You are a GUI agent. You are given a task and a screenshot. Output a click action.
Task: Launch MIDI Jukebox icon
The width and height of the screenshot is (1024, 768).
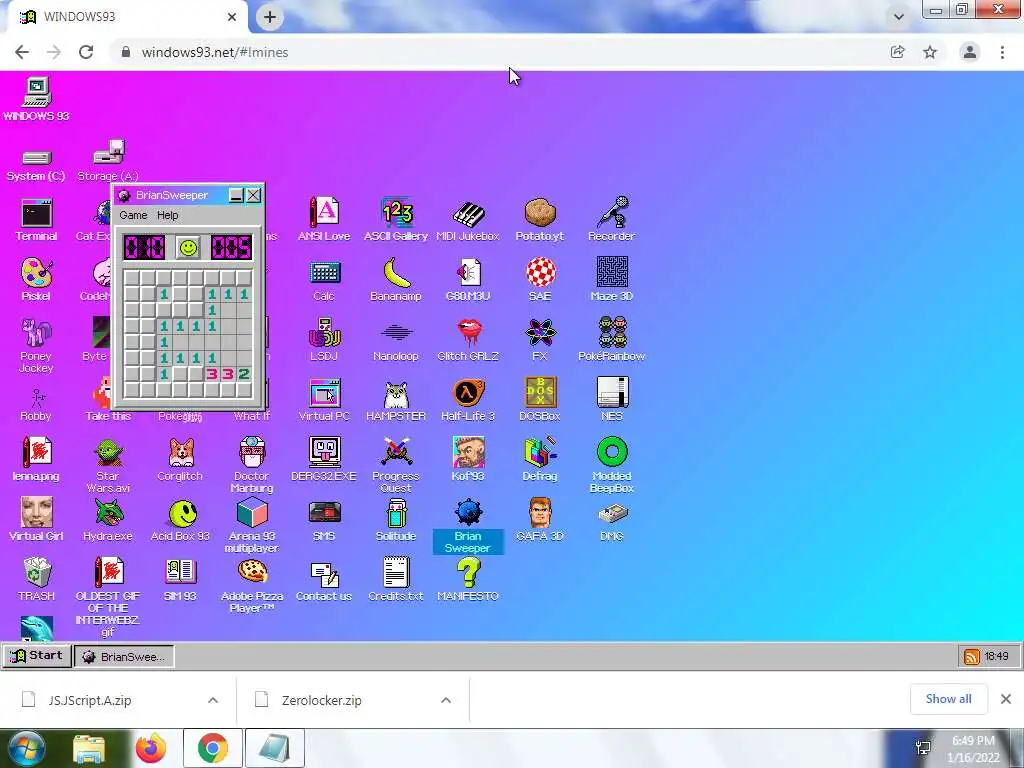pos(468,214)
